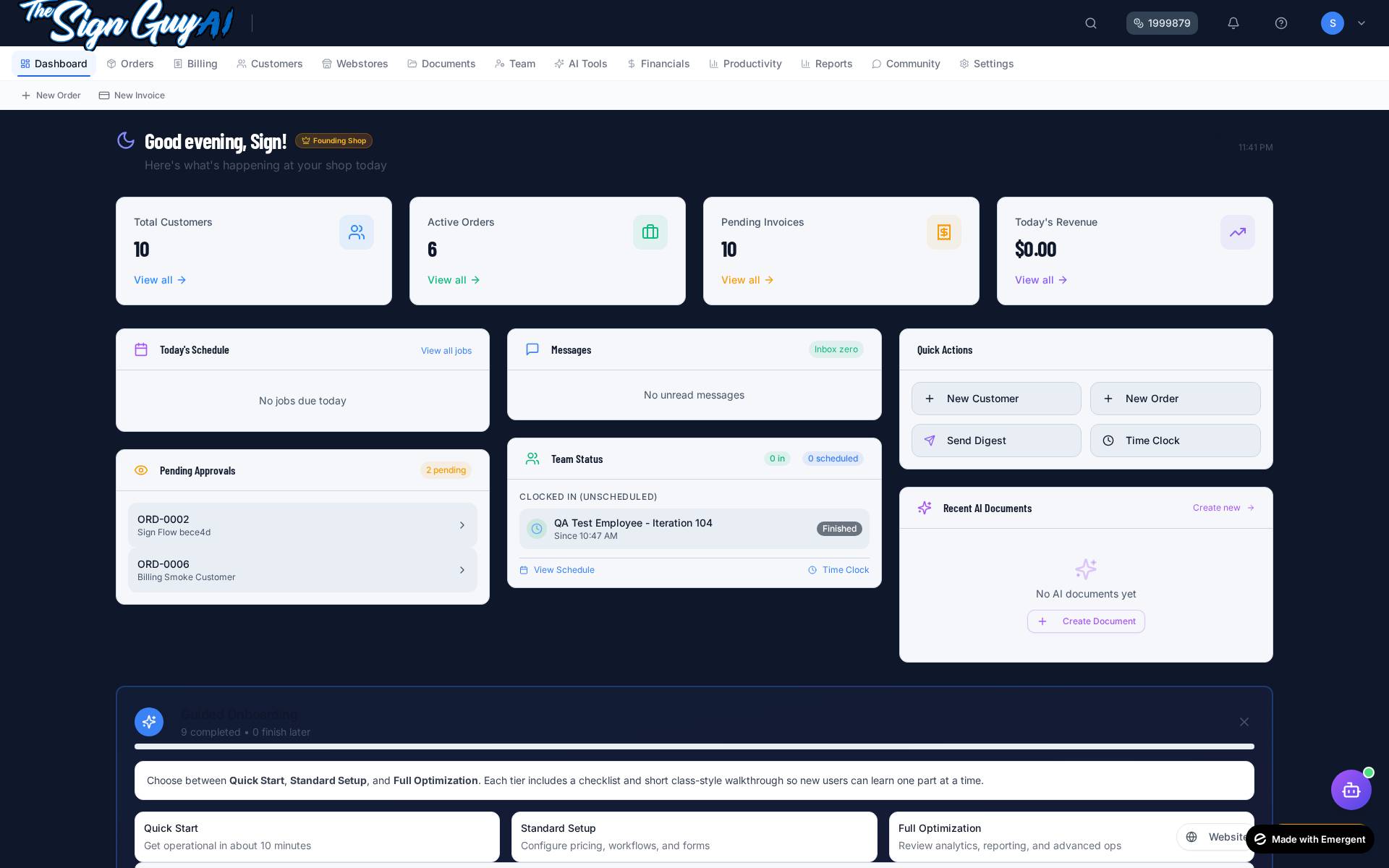
Task: Expand the ORD-0002 approval chevron
Action: click(462, 525)
